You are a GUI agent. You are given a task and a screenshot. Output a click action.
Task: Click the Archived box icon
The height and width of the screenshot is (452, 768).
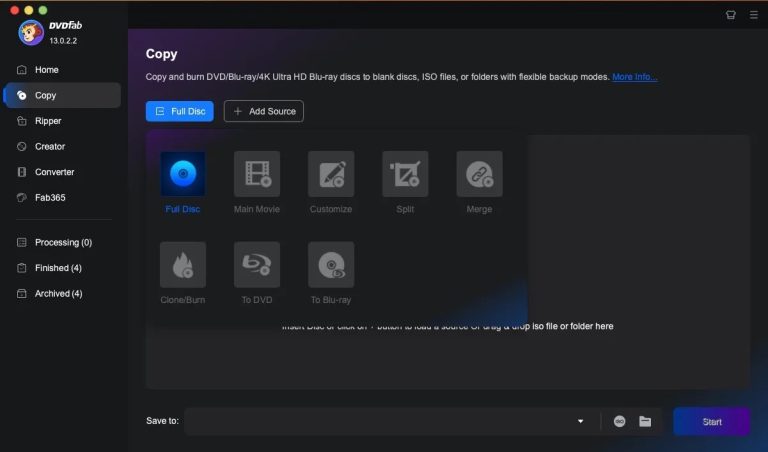click(22, 293)
